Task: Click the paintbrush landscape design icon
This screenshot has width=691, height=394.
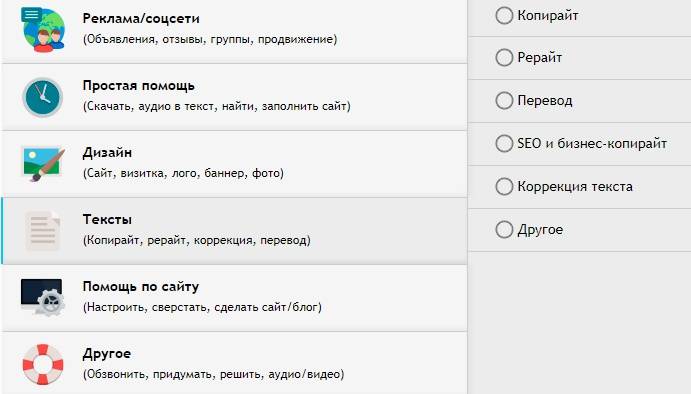Action: pyautogui.click(x=43, y=164)
